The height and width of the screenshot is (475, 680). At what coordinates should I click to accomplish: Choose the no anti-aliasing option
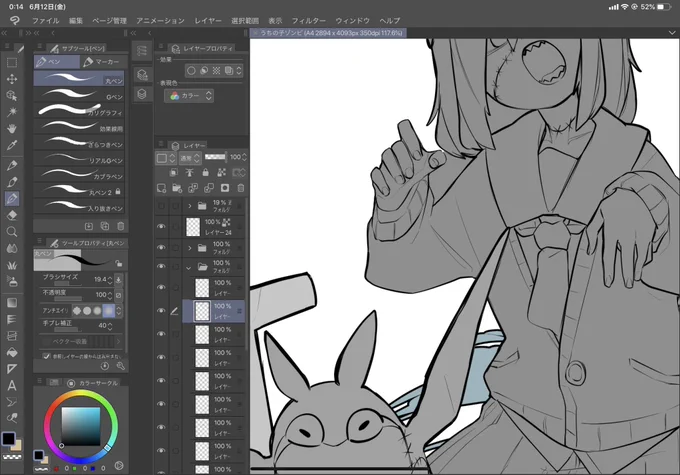(x=77, y=310)
